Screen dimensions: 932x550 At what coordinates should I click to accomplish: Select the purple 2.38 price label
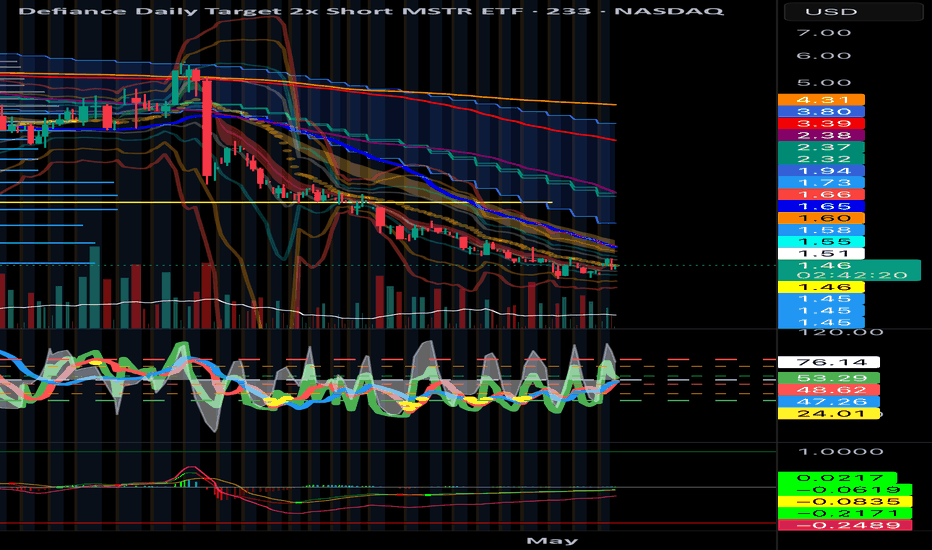(x=821, y=136)
